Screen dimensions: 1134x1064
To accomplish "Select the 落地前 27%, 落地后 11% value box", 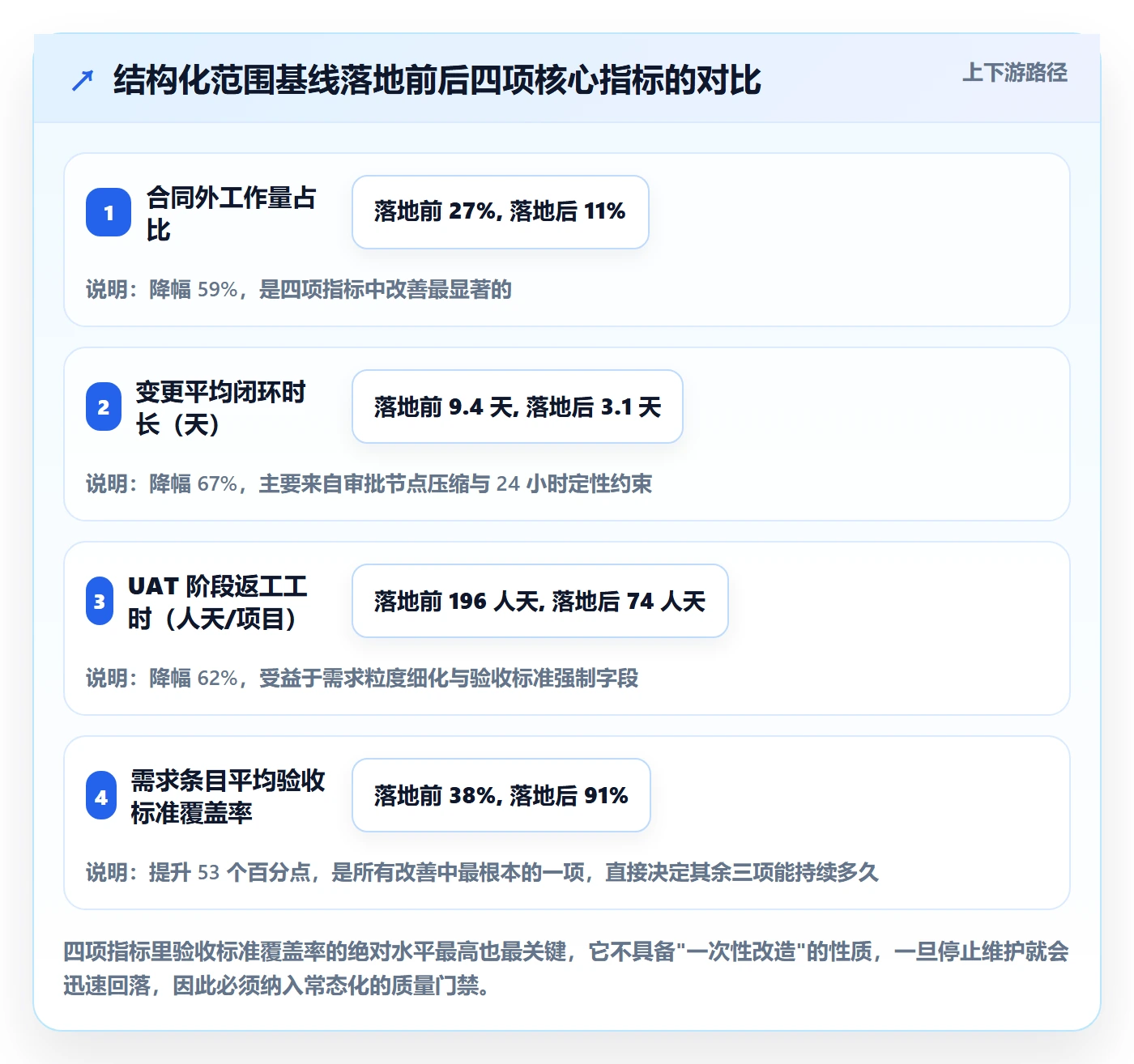I will 501,212.
